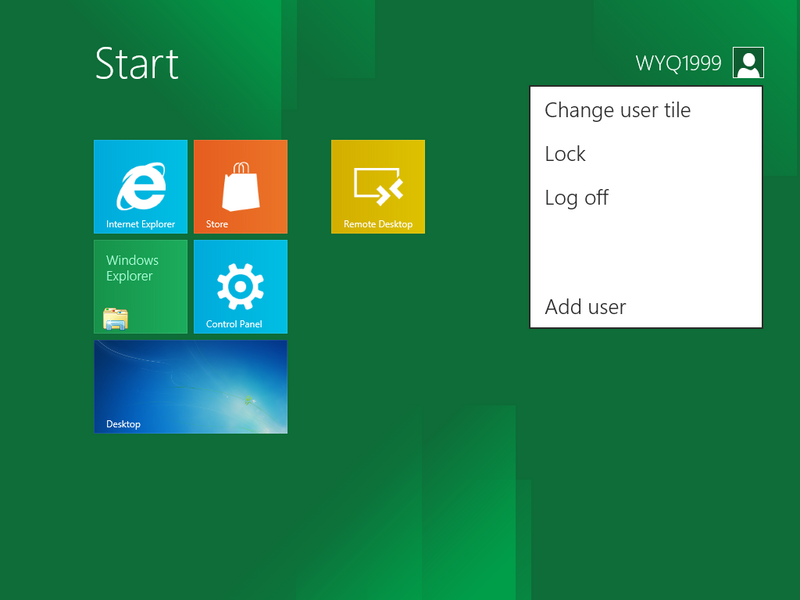The image size is (800, 600).
Task: Click the 'Desktop' label on blue tile
Action: click(x=123, y=424)
